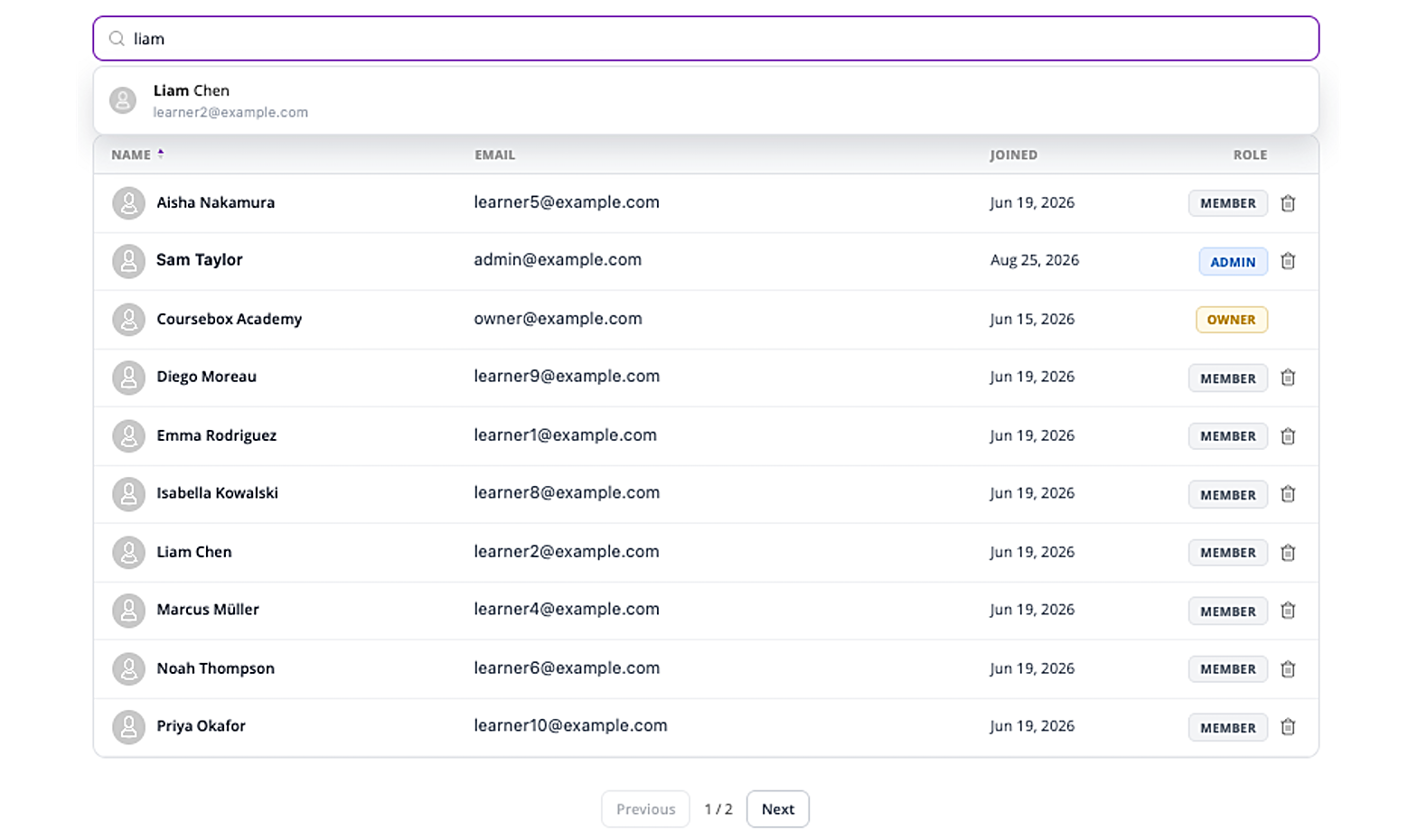The image size is (1417, 840).
Task: Click Noah Thompson name
Action: pos(215,668)
